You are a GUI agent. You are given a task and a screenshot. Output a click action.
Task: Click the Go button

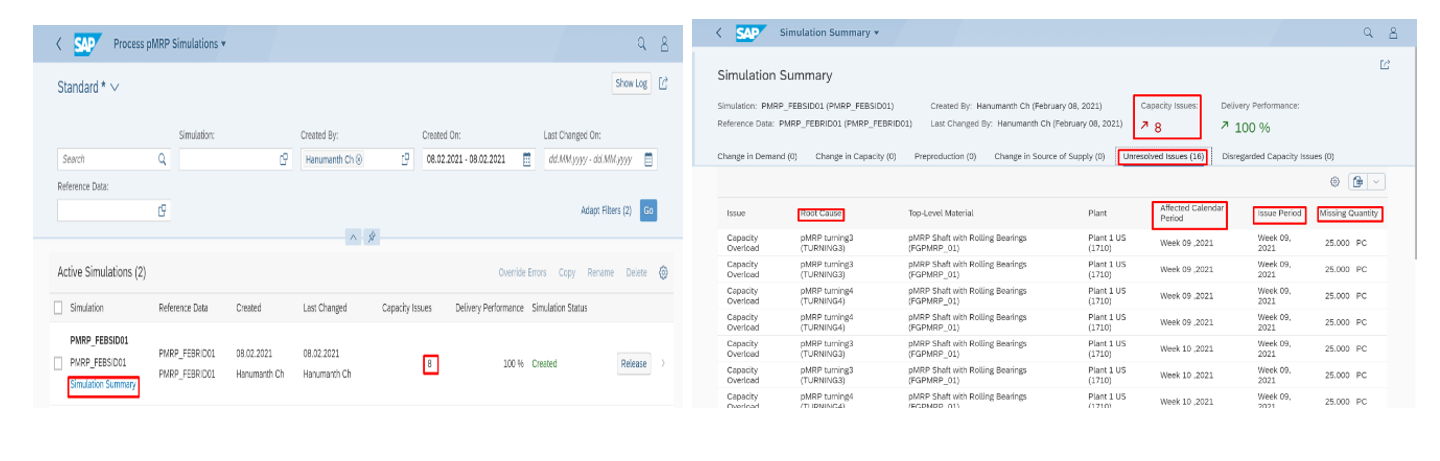(648, 210)
